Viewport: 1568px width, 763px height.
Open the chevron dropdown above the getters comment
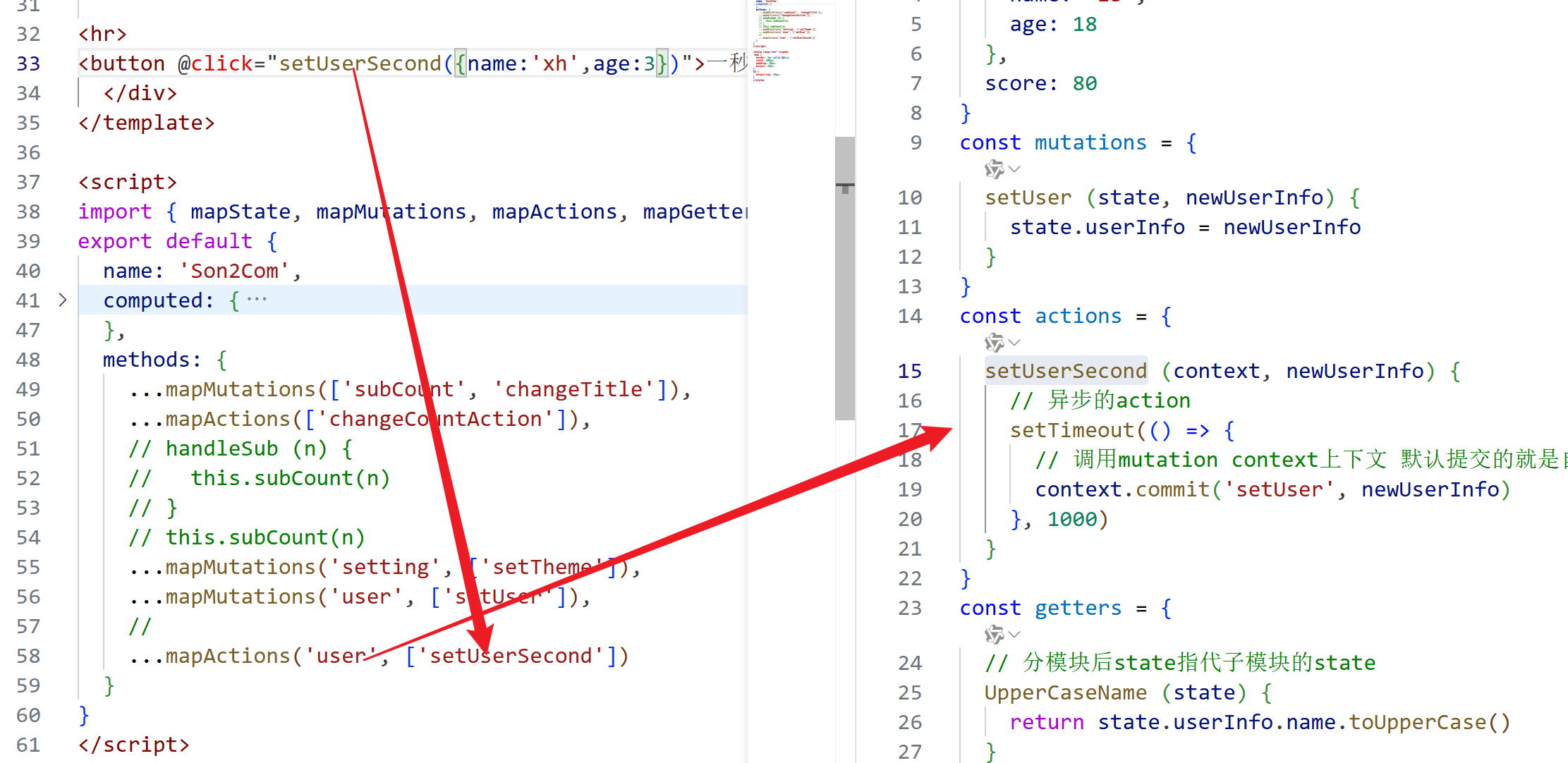coord(1015,635)
